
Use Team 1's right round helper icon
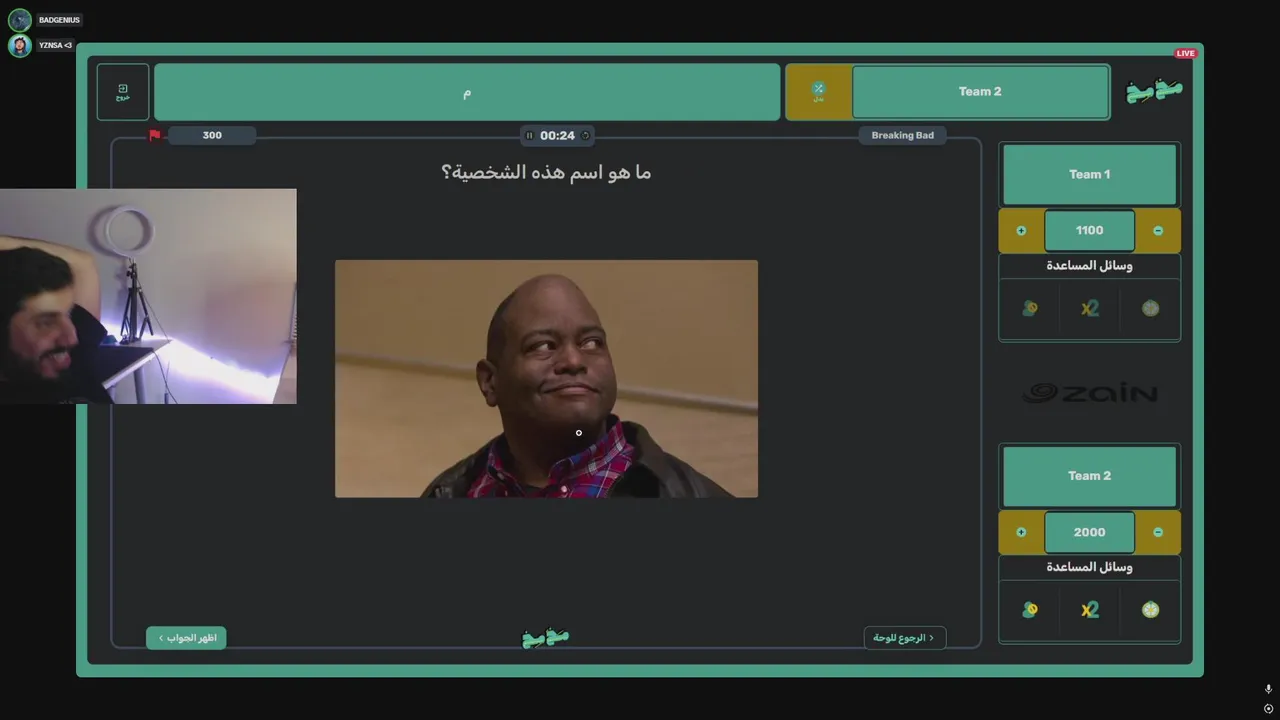[x=1151, y=309]
